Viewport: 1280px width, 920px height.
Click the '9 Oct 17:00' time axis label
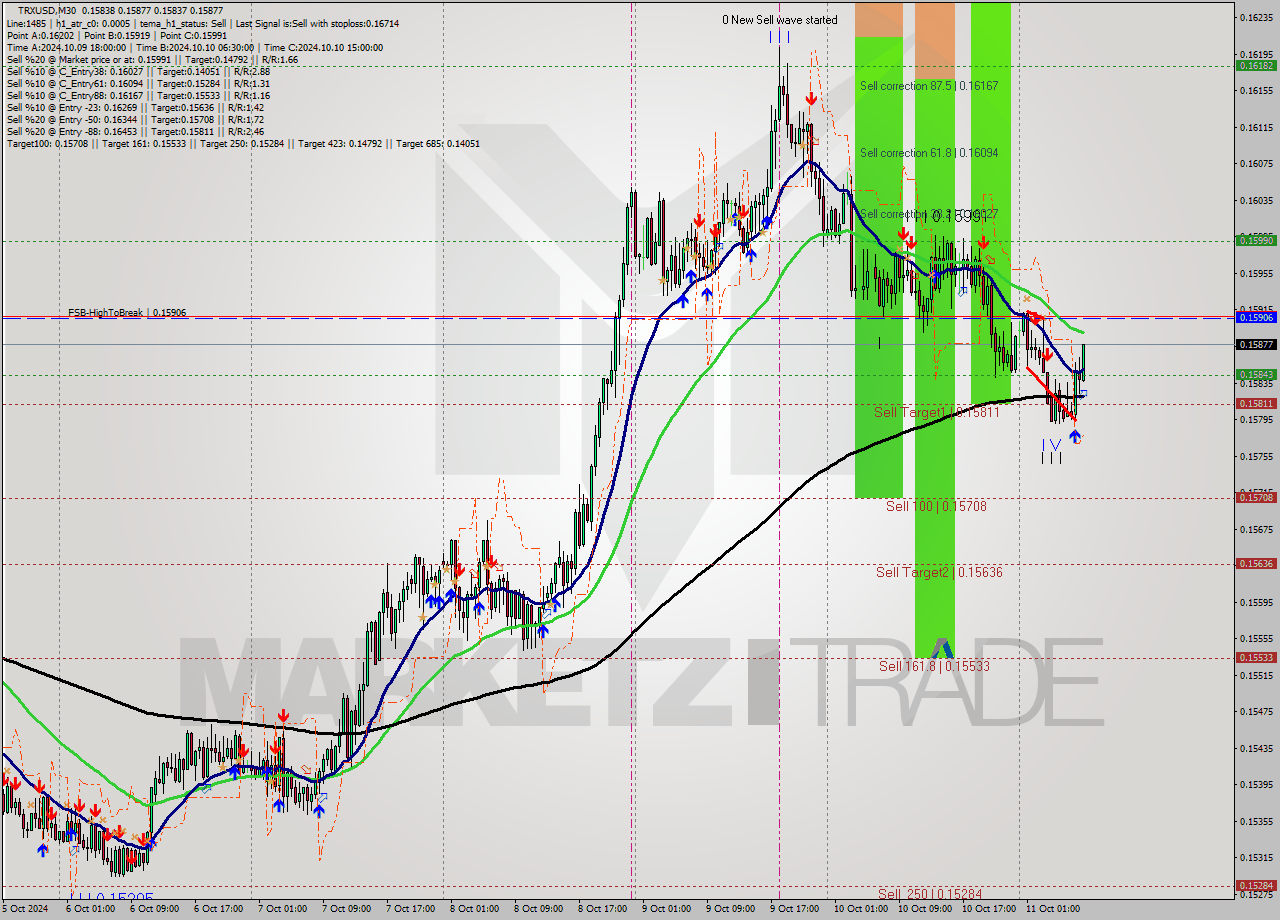(x=795, y=909)
